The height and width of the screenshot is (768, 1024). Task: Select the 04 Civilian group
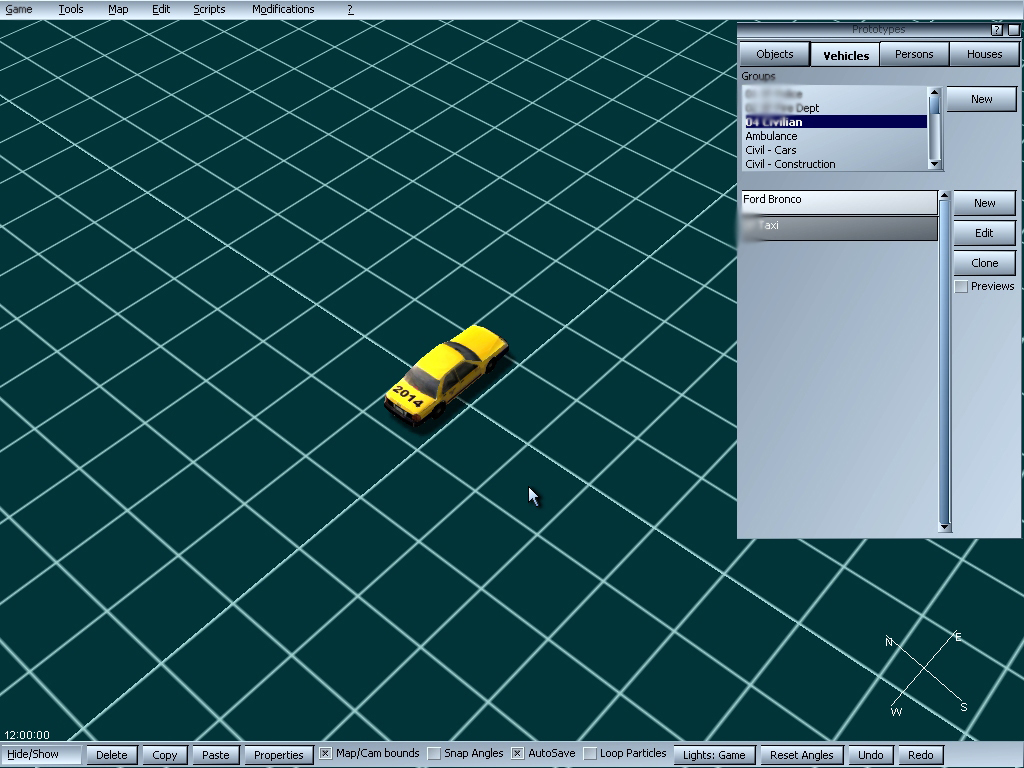[x=835, y=121]
